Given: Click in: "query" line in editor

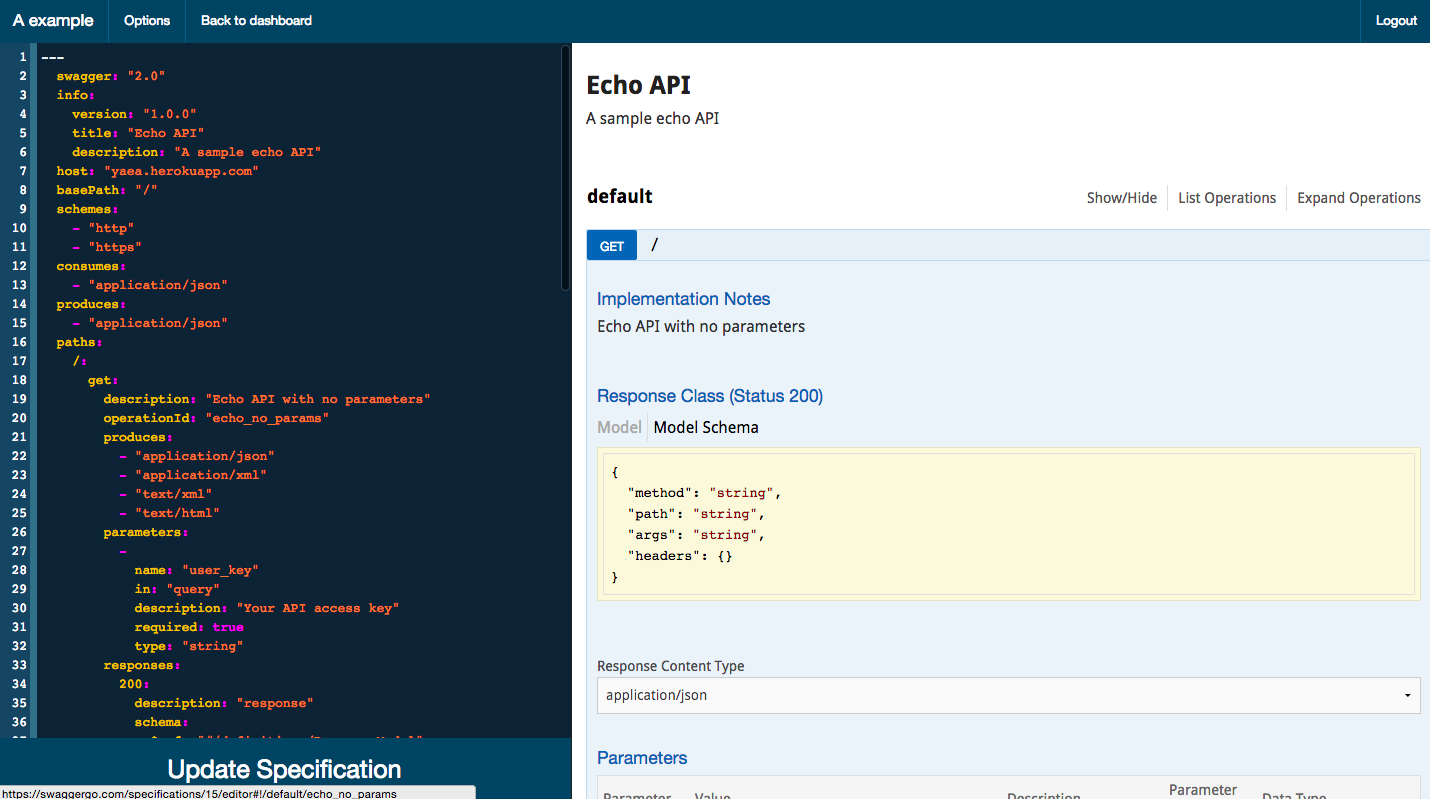Looking at the screenshot, I should (177, 589).
